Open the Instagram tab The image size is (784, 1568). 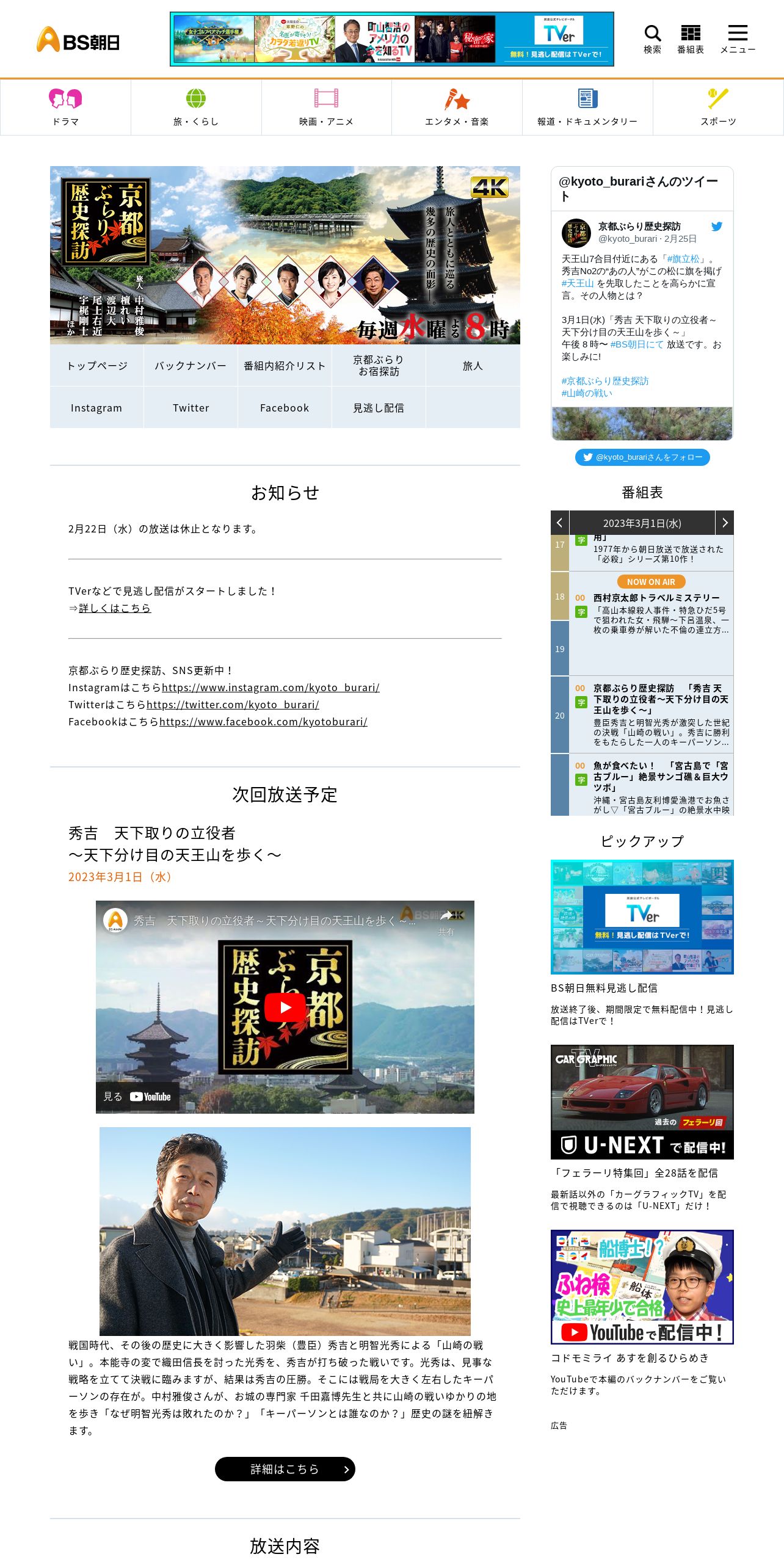96,407
